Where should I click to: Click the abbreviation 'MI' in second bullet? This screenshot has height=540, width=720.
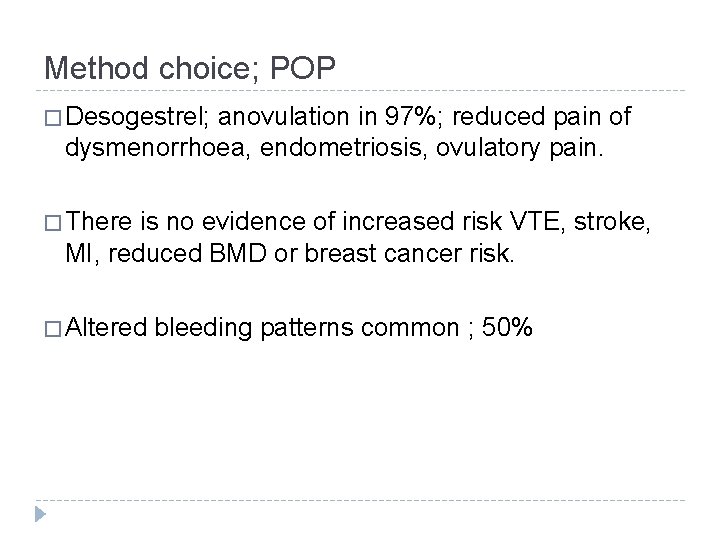(79, 253)
